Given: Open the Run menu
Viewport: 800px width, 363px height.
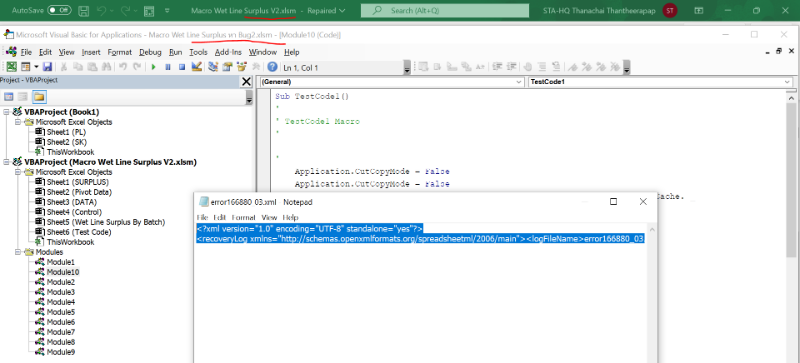Looking at the screenshot, I should pyautogui.click(x=176, y=52).
